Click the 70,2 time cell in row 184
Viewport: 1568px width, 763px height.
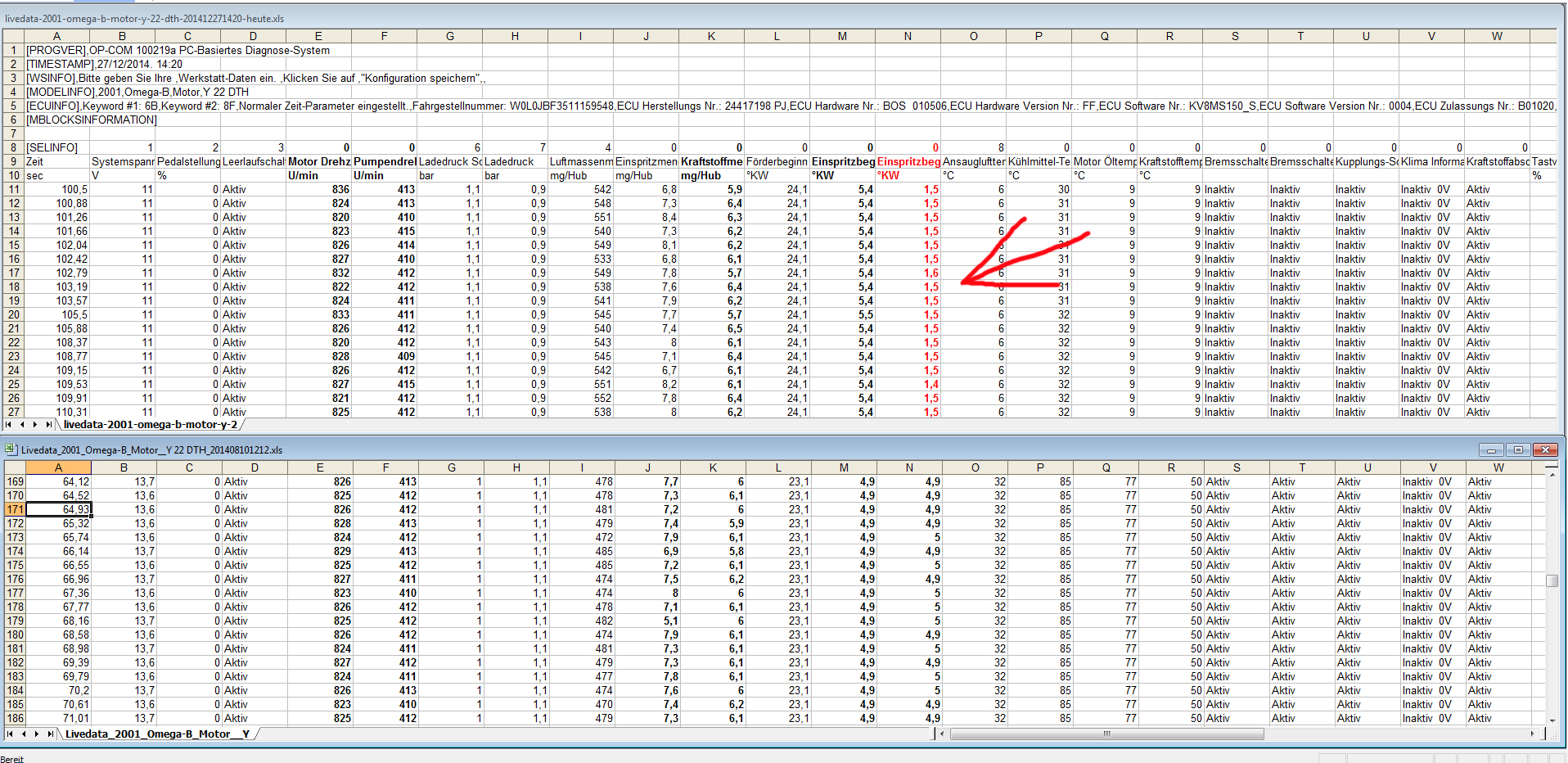point(59,690)
